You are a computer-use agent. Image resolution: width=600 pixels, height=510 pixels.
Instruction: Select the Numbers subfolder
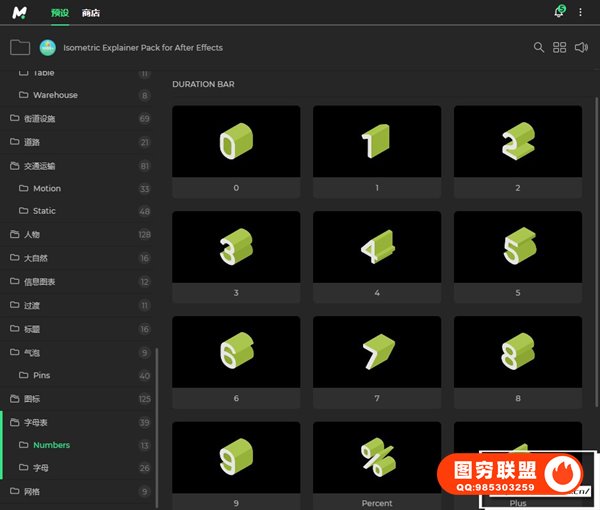coord(51,445)
